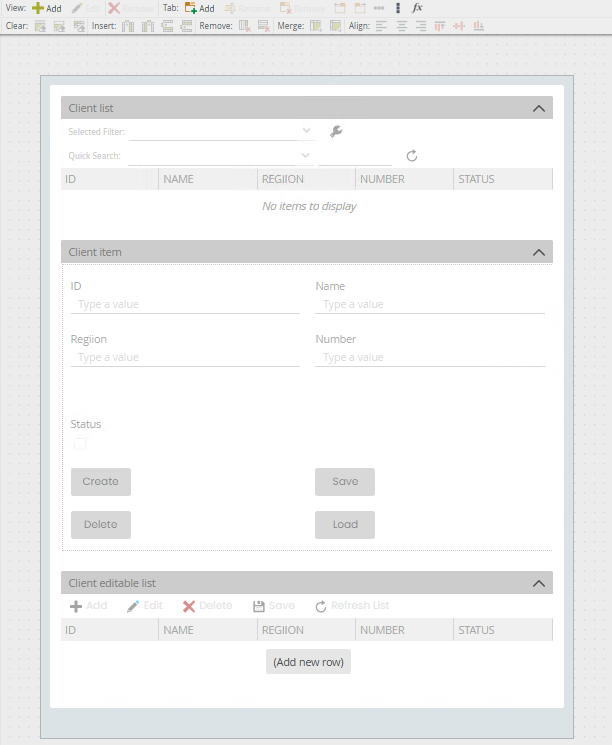The image size is (612, 745).
Task: Click the vertical three-dots toolbar icon
Action: pyautogui.click(x=398, y=8)
